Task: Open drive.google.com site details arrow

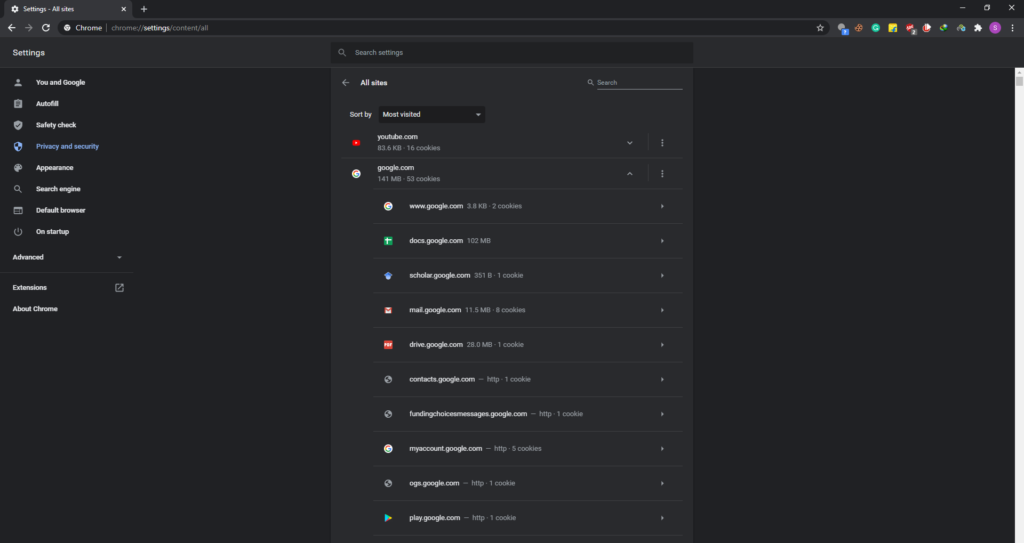Action: click(662, 345)
